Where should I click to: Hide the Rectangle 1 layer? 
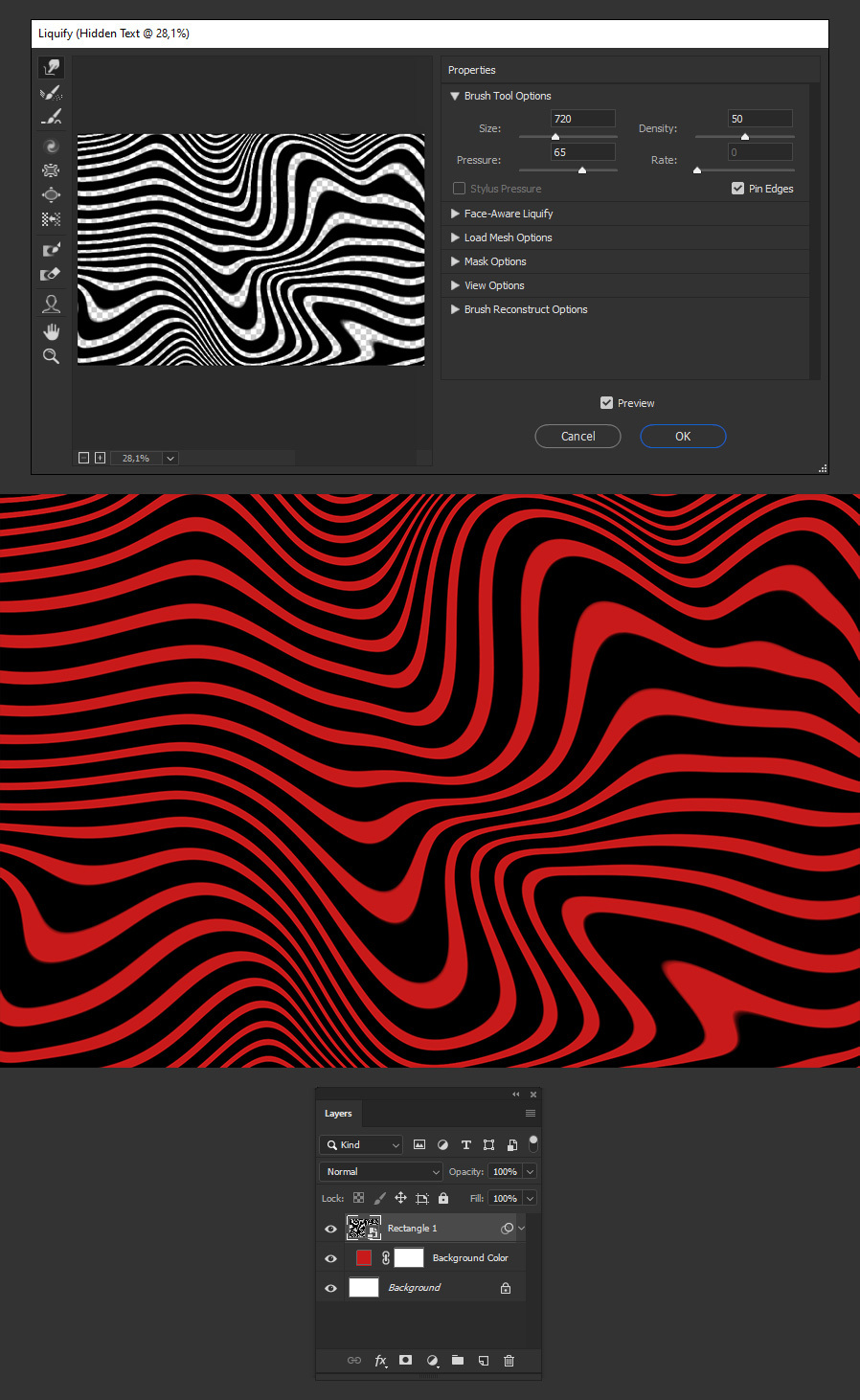point(331,1229)
